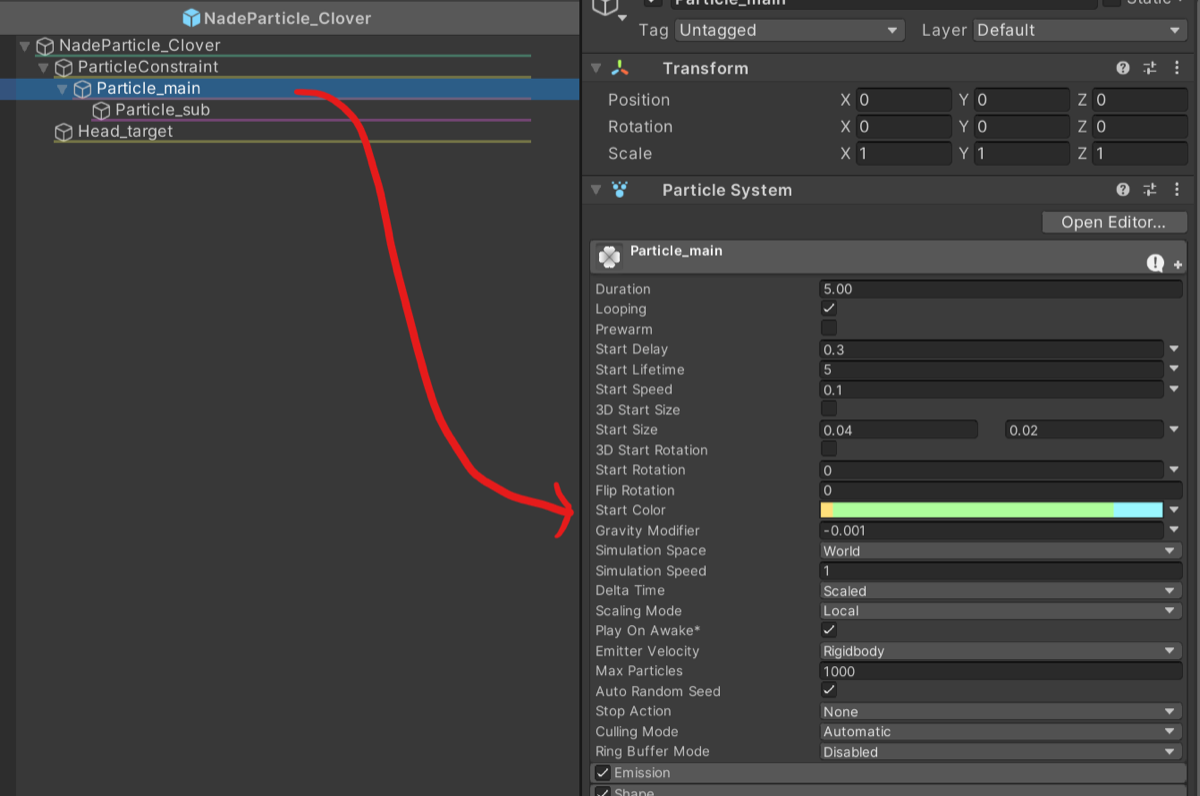Toggle the Play On Awake checkbox
Screen dimensions: 1200x796
coord(829,630)
